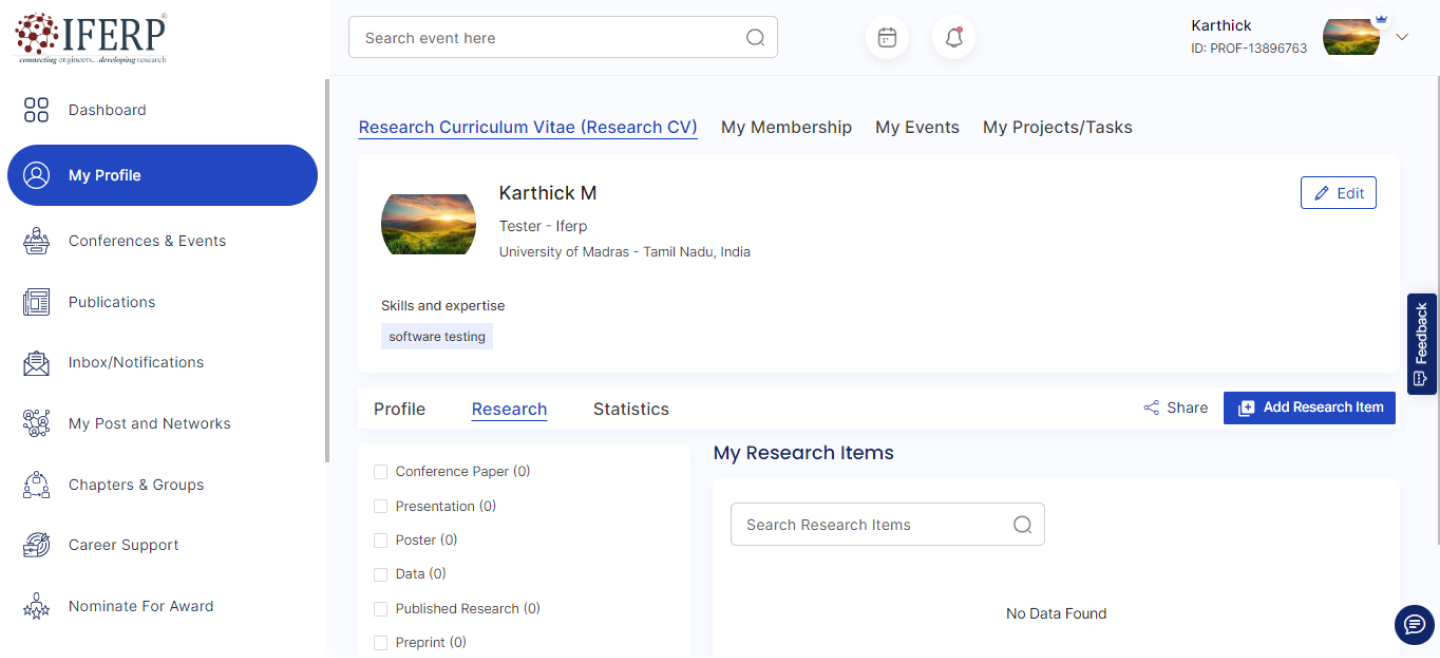The height and width of the screenshot is (658, 1440).
Task: Select the Statistics tab
Action: 631,409
